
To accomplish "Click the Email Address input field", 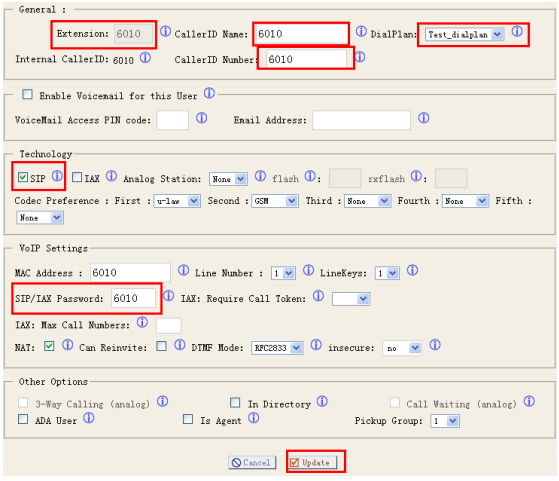I will tap(361, 120).
